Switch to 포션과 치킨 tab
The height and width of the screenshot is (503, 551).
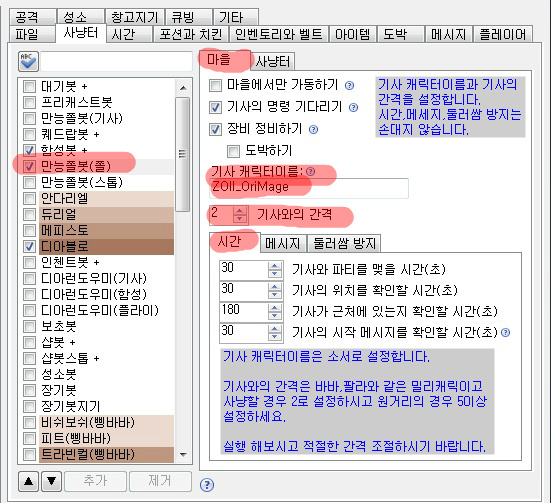(191, 34)
